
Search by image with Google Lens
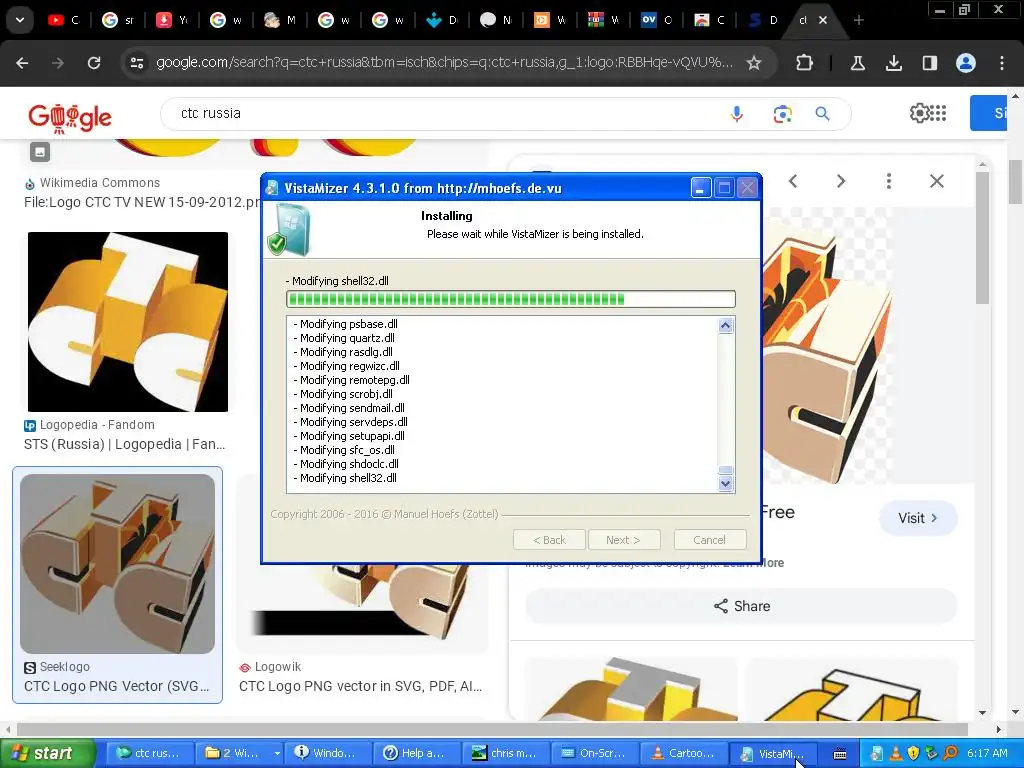[x=782, y=114]
